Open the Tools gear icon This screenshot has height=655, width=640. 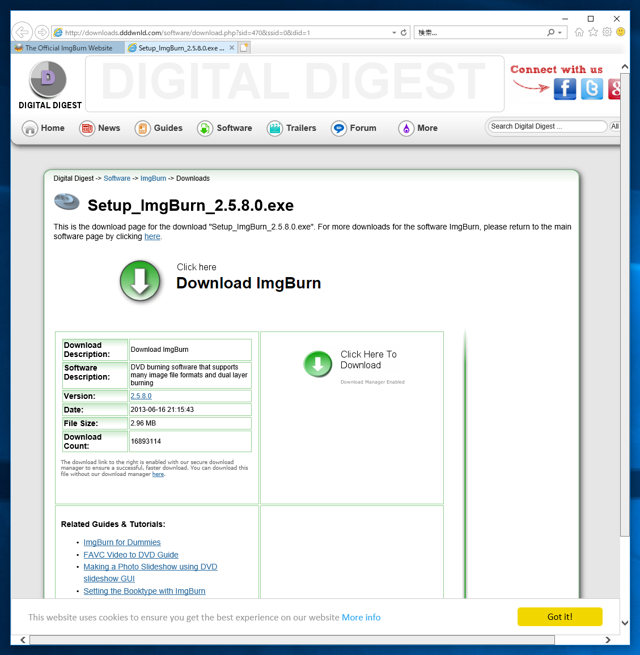pos(607,32)
